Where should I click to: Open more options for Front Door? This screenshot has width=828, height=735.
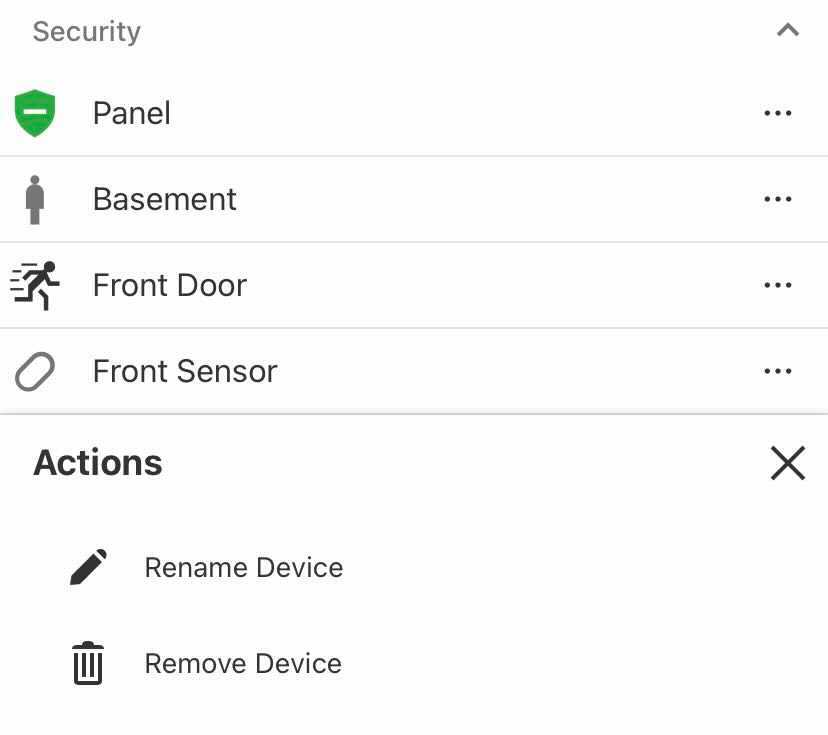pyautogui.click(x=777, y=285)
